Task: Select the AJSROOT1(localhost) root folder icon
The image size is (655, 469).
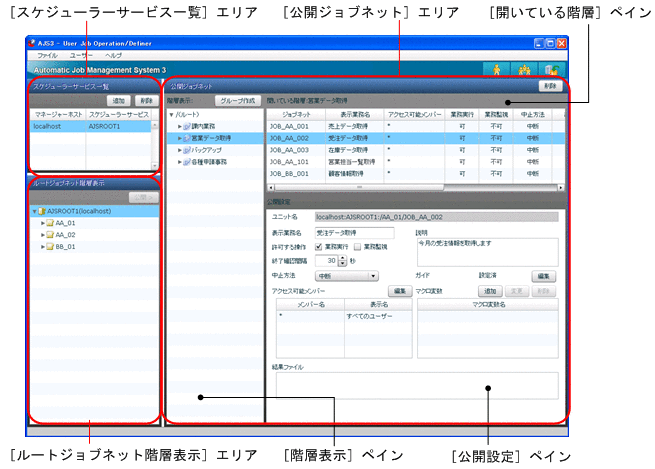Action: 42,212
